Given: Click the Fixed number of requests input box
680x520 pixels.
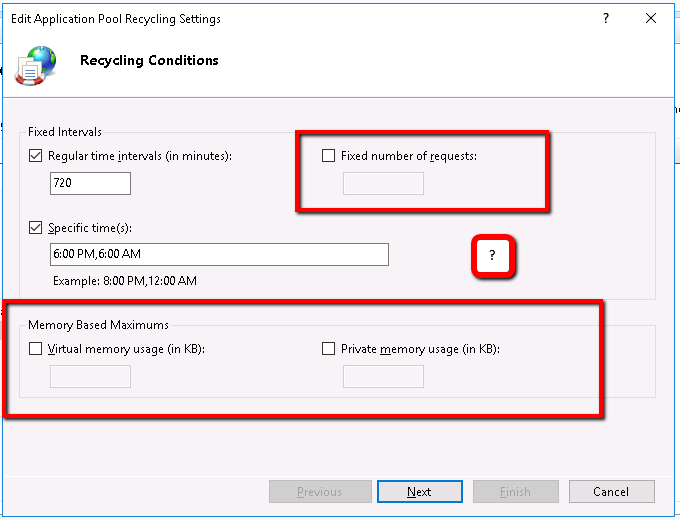Looking at the screenshot, I should (x=383, y=183).
